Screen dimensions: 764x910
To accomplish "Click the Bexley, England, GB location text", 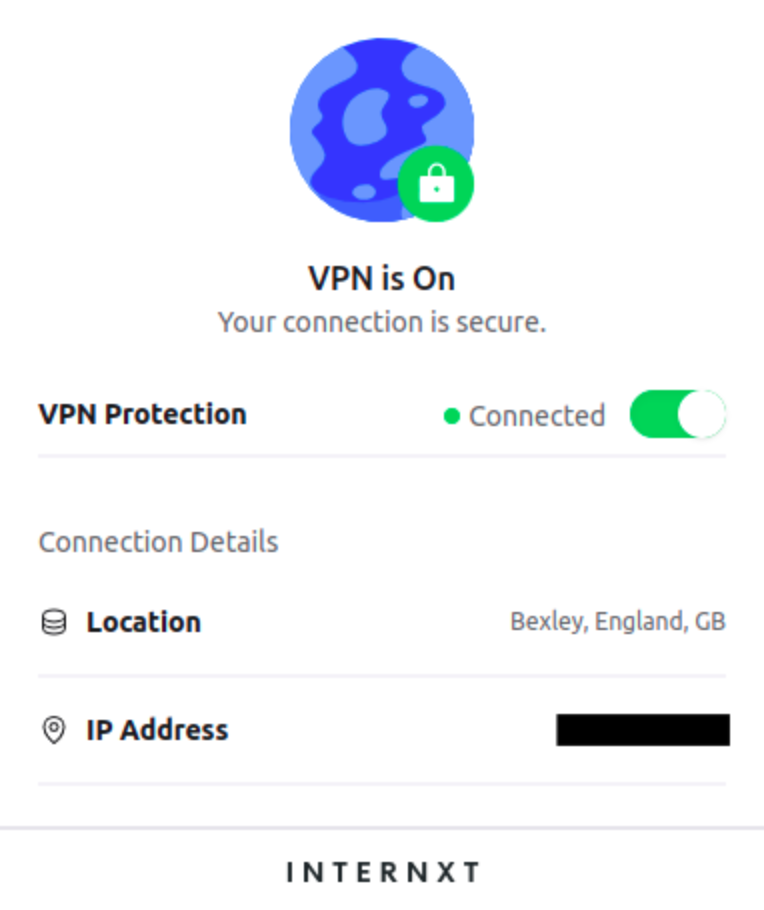I will (618, 620).
